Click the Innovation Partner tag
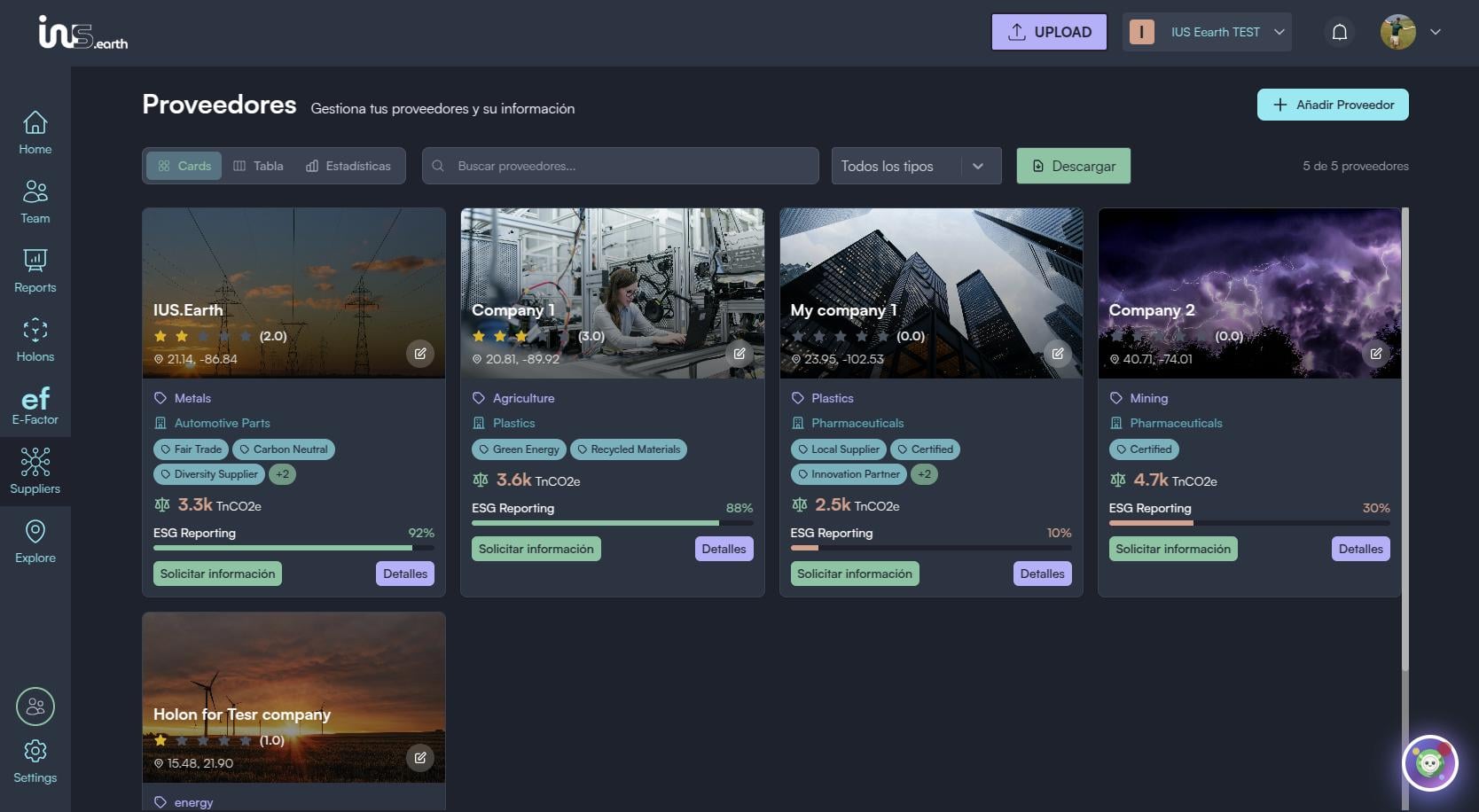The height and width of the screenshot is (812, 1479). pyautogui.click(x=848, y=474)
